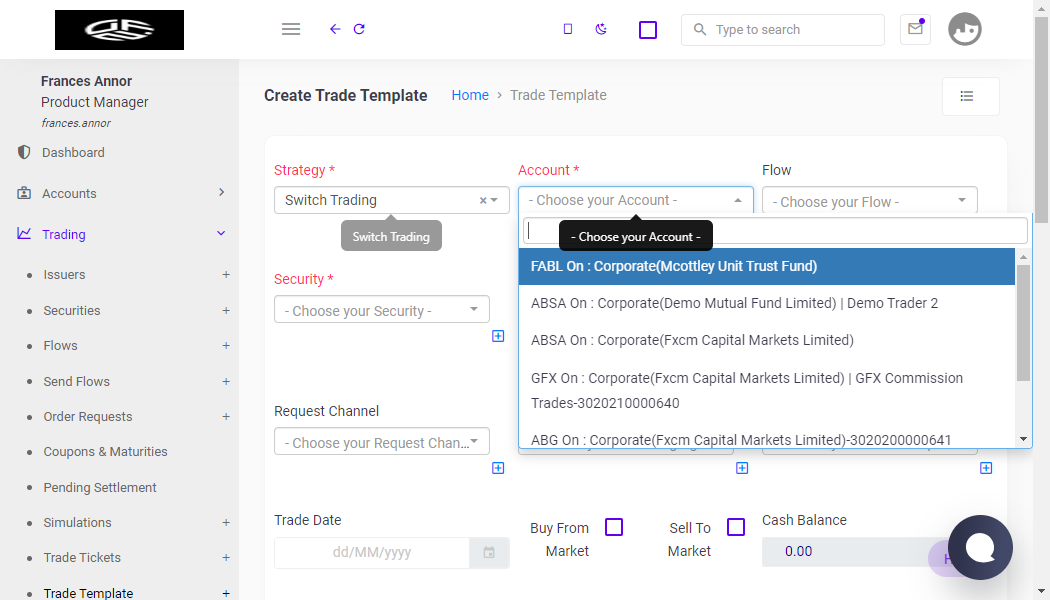Select GFX On GFX Commission Trades option
1050x600 pixels.
tap(767, 390)
